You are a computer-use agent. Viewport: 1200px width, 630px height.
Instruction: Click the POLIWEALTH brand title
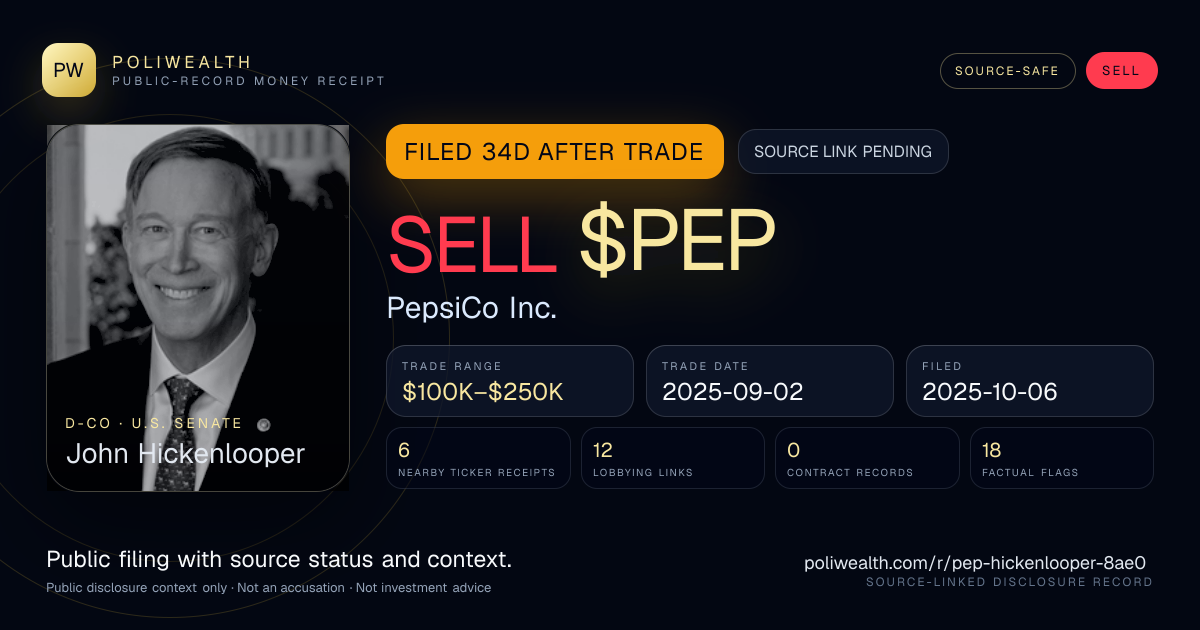coord(182,62)
